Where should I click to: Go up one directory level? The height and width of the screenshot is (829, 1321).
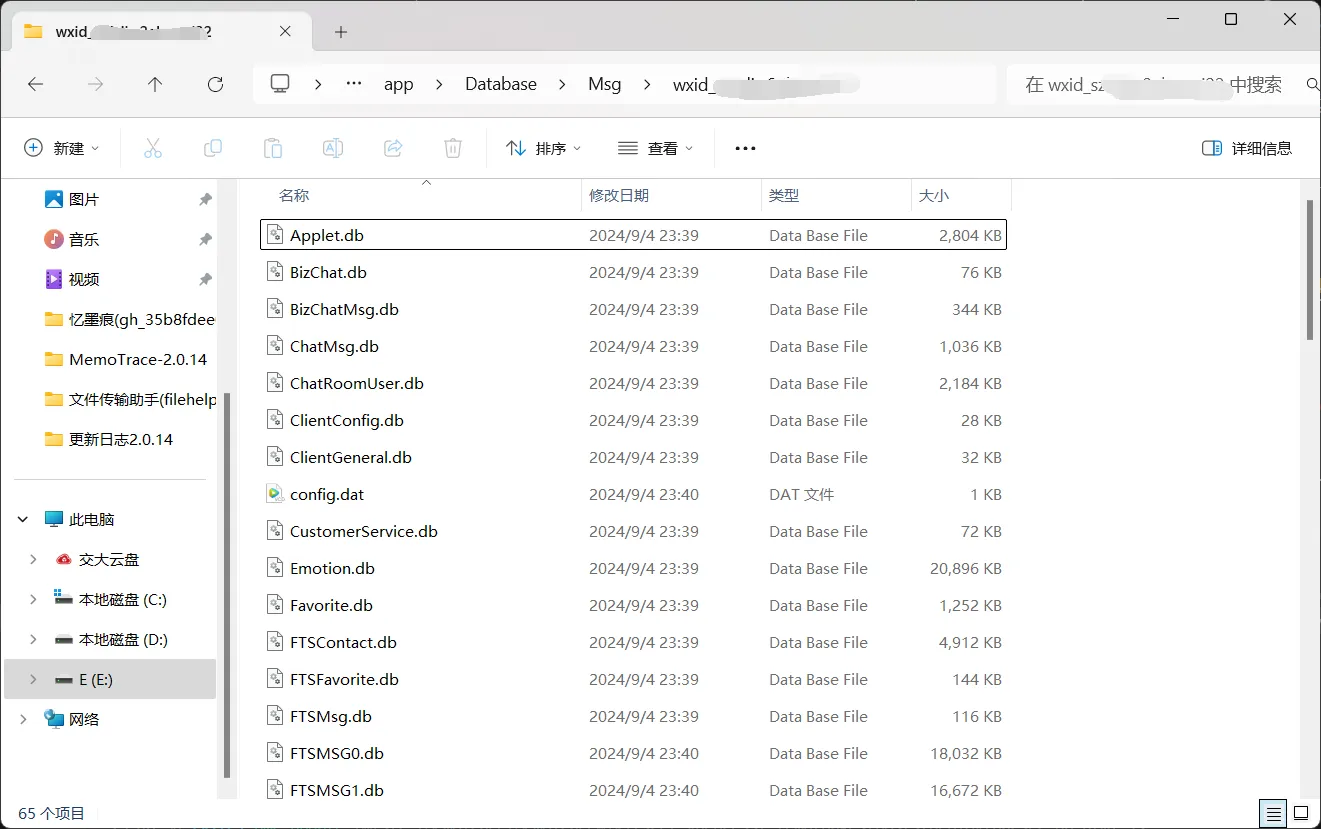155,85
